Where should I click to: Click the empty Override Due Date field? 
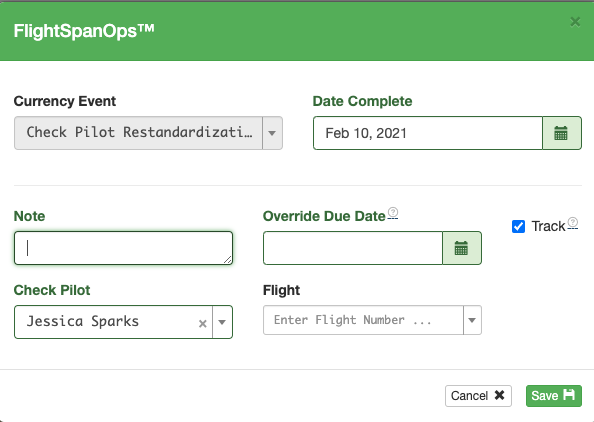353,248
